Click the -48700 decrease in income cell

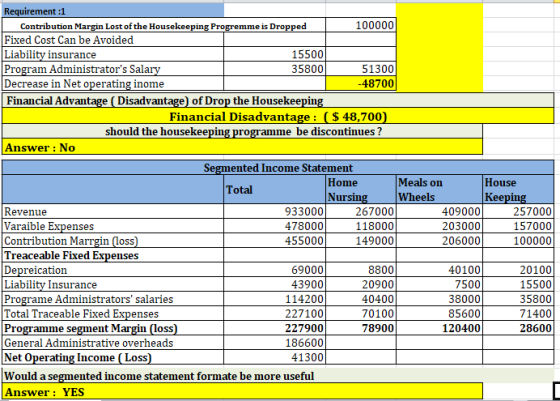point(361,84)
